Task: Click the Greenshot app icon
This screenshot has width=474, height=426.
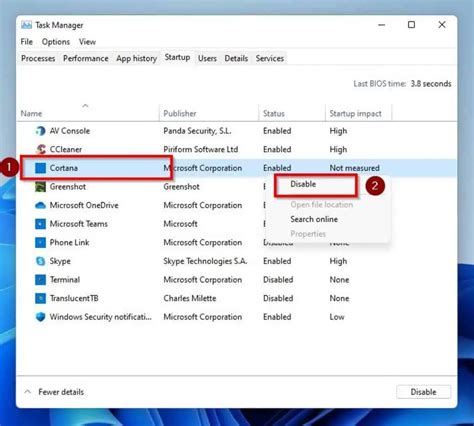Action: [40, 187]
